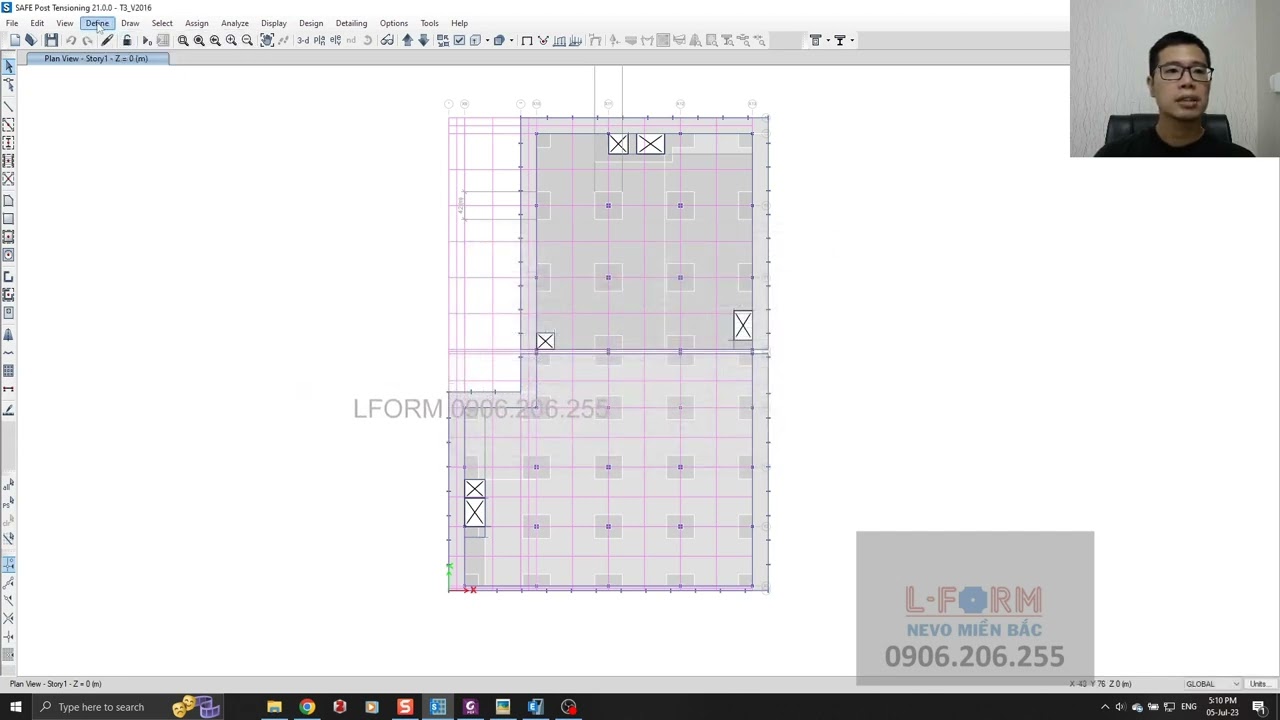Open the Design menu
Viewport: 1280px width, 720px height.
pos(311,23)
